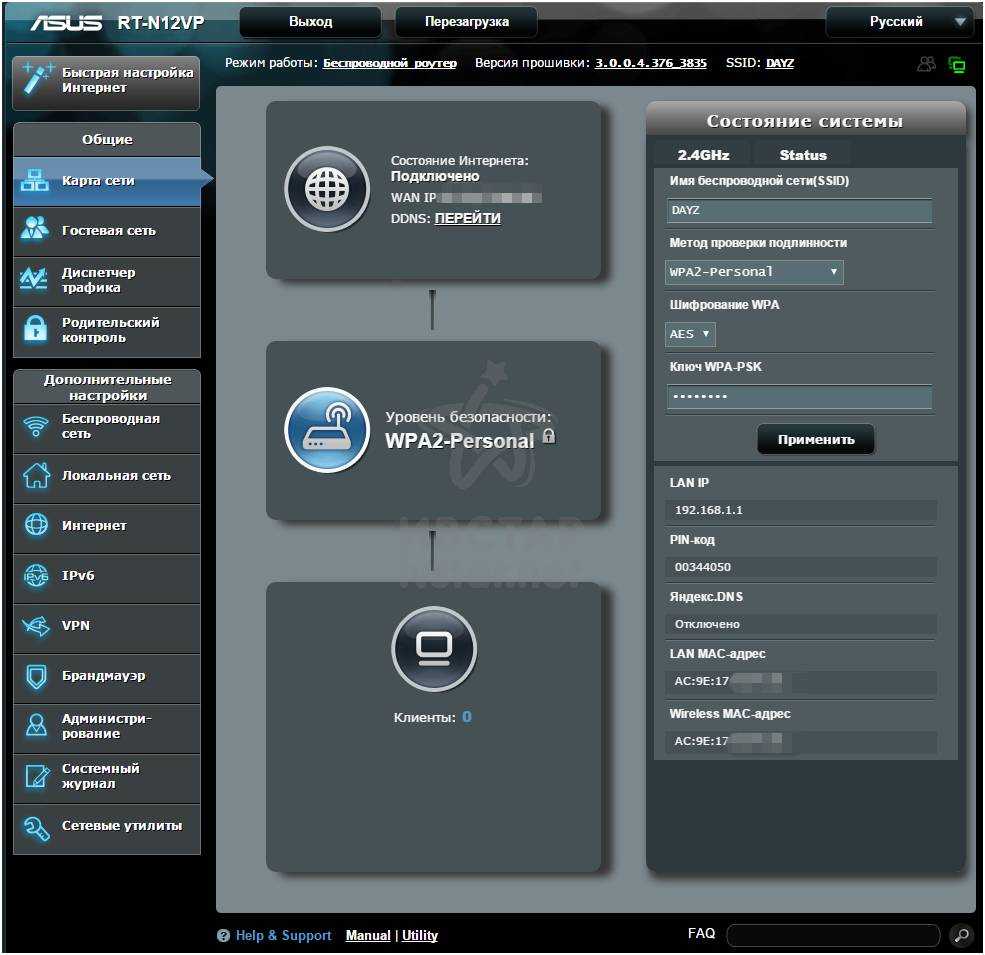Click the Перезагрузка (Reboot) button
The width and height of the screenshot is (985, 955).
pos(466,22)
